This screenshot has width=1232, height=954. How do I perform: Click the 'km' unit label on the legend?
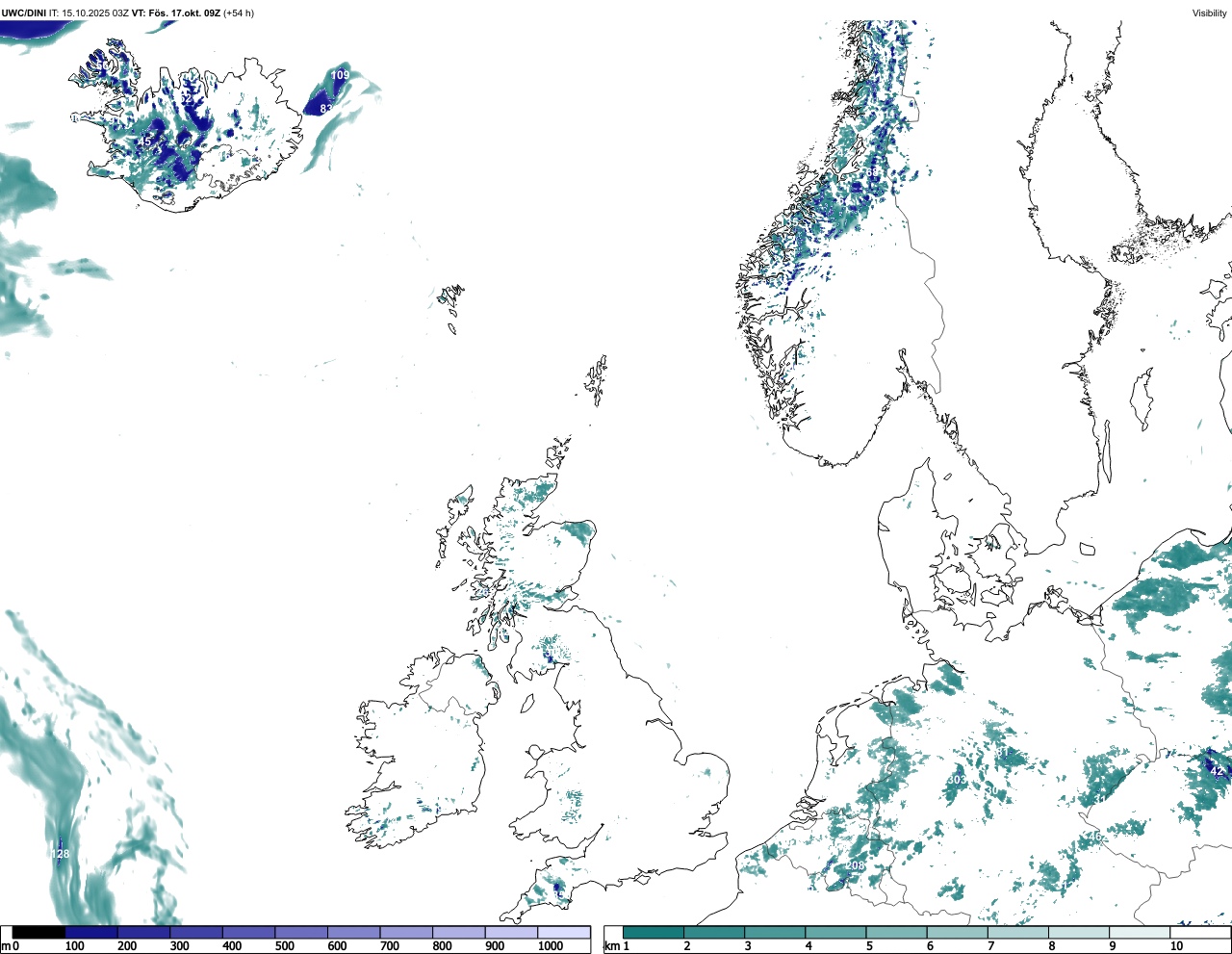click(611, 946)
